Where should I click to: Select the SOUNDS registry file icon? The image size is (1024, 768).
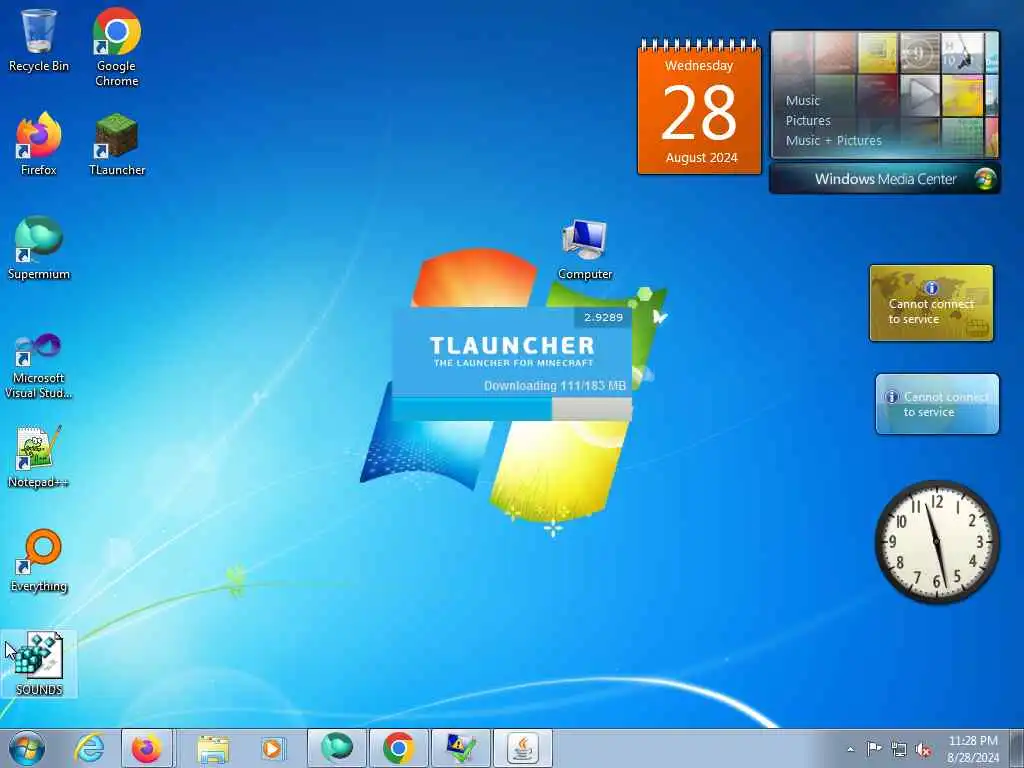tap(39, 664)
